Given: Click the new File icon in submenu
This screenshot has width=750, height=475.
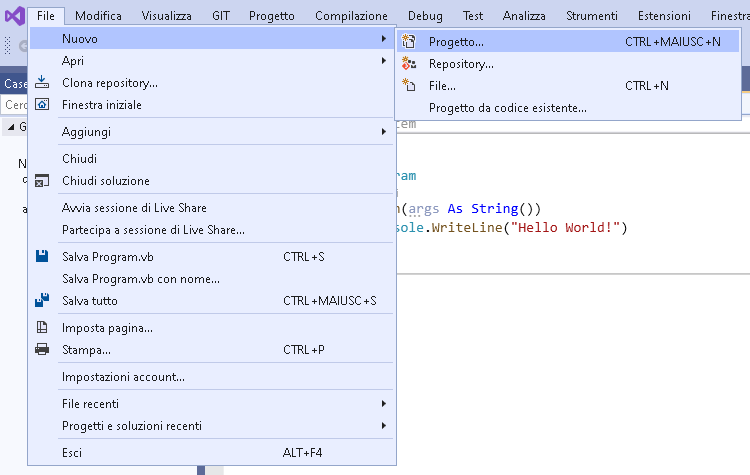Looking at the screenshot, I should pos(408,86).
